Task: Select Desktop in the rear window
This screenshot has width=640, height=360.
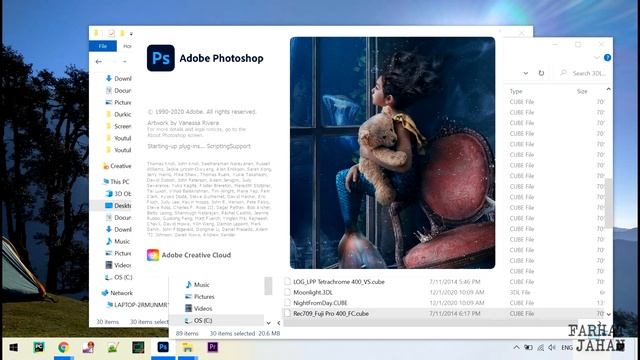Action: (118, 205)
